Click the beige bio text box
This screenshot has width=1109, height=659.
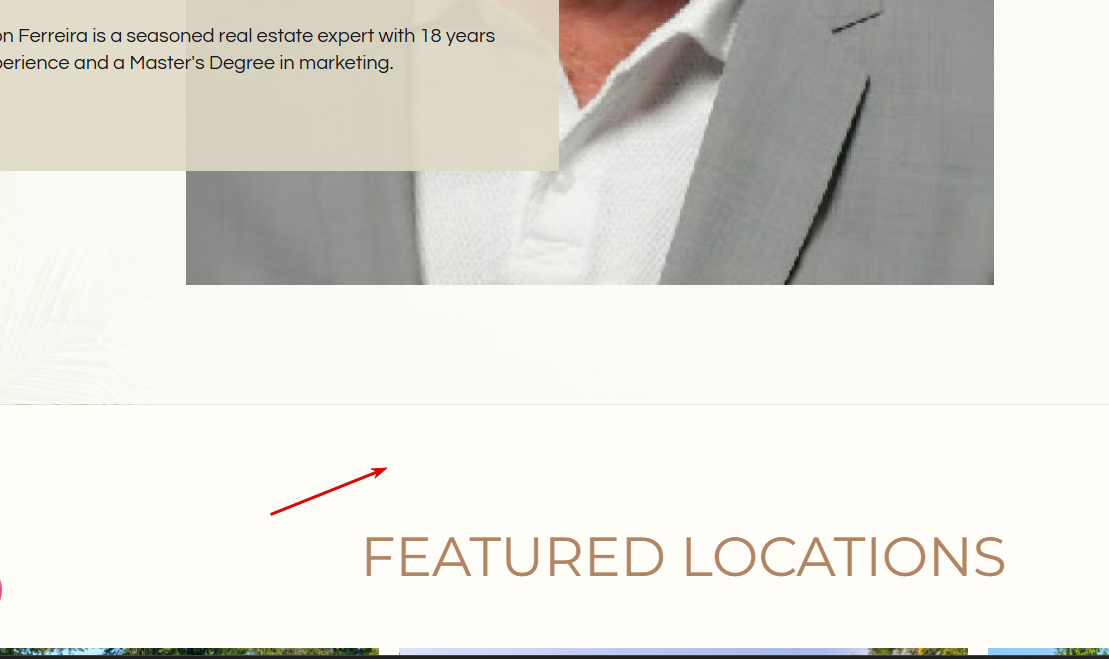point(279,85)
